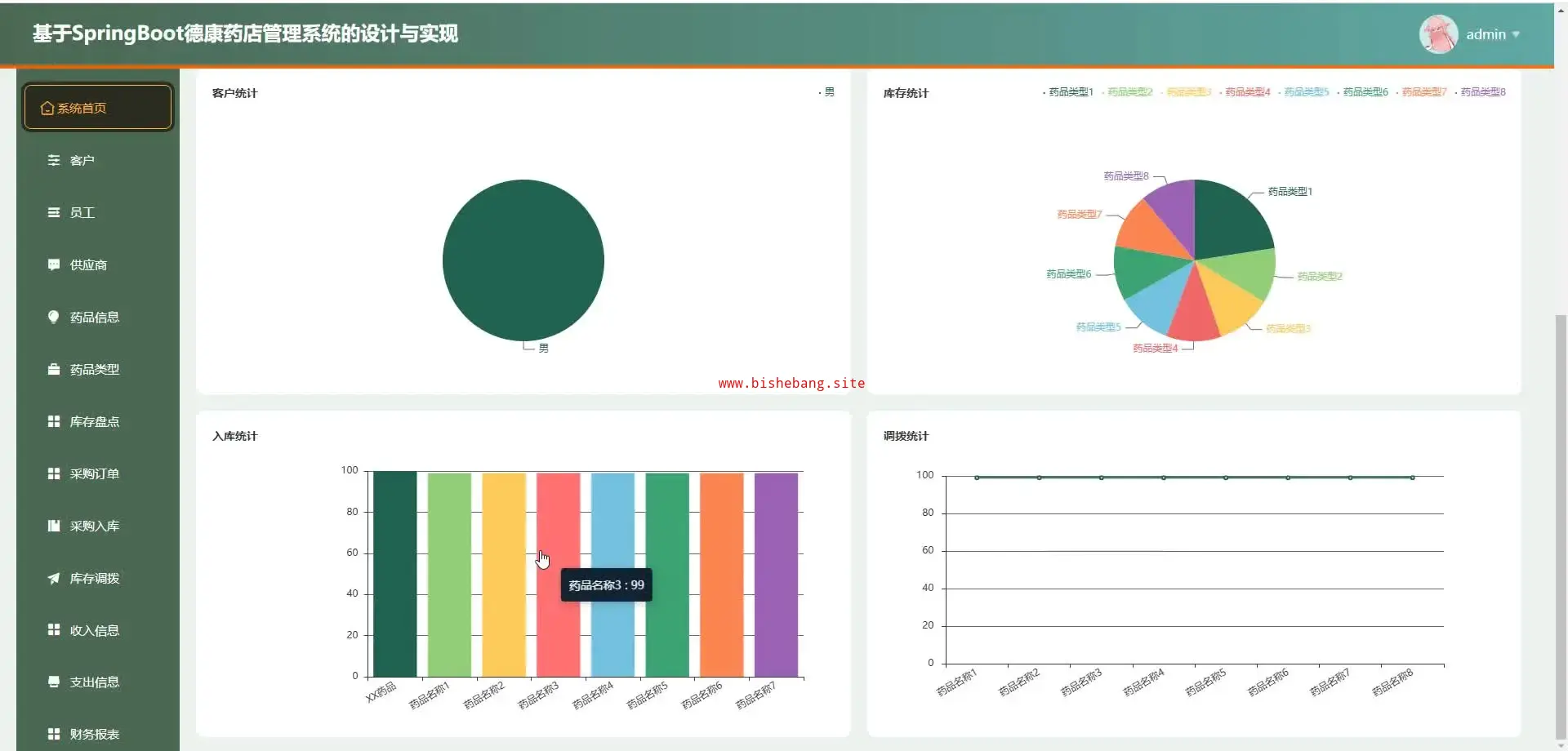Viewport: 1568px width, 751px height.
Task: Click the 采购入库 sidebar label
Action: [94, 527]
